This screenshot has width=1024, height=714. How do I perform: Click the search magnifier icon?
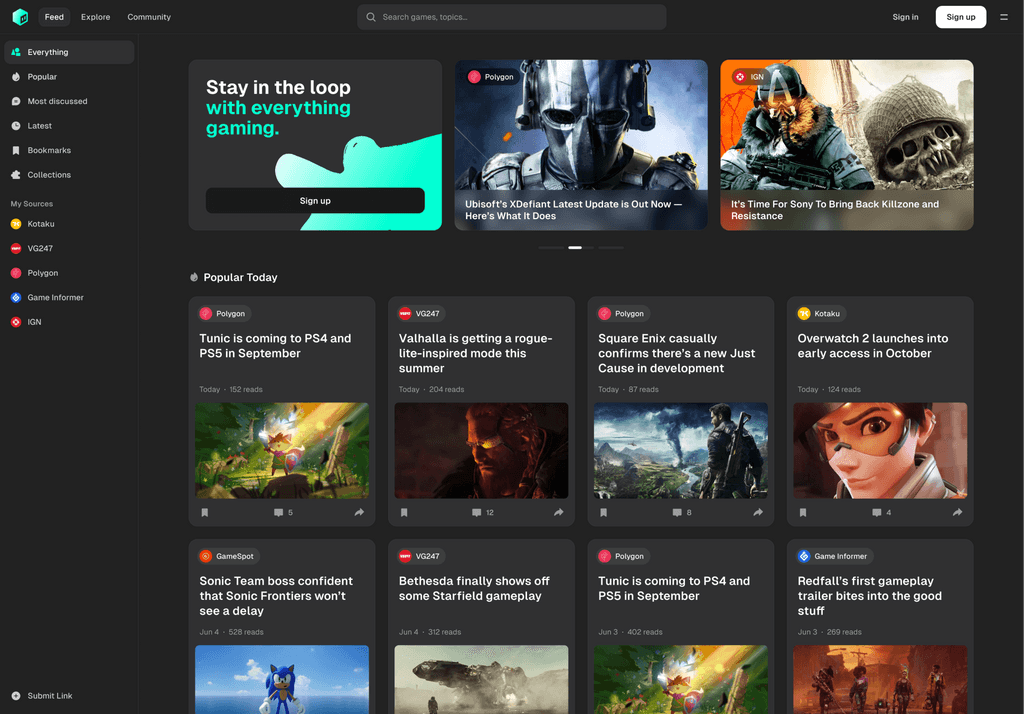371,17
